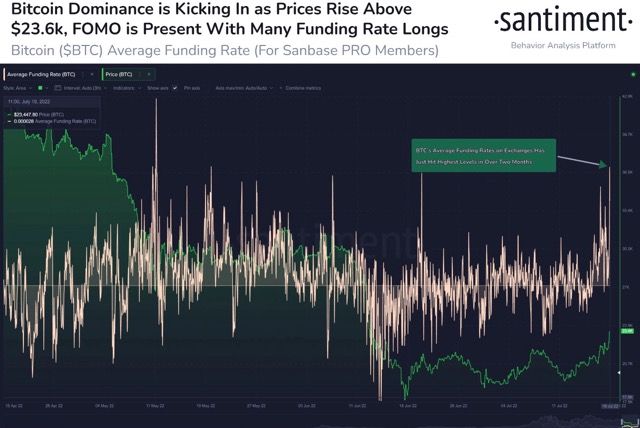Screen dimensions: 640x428
Task: Click the price axis pointer arrow icon
Action: pos(619,373)
